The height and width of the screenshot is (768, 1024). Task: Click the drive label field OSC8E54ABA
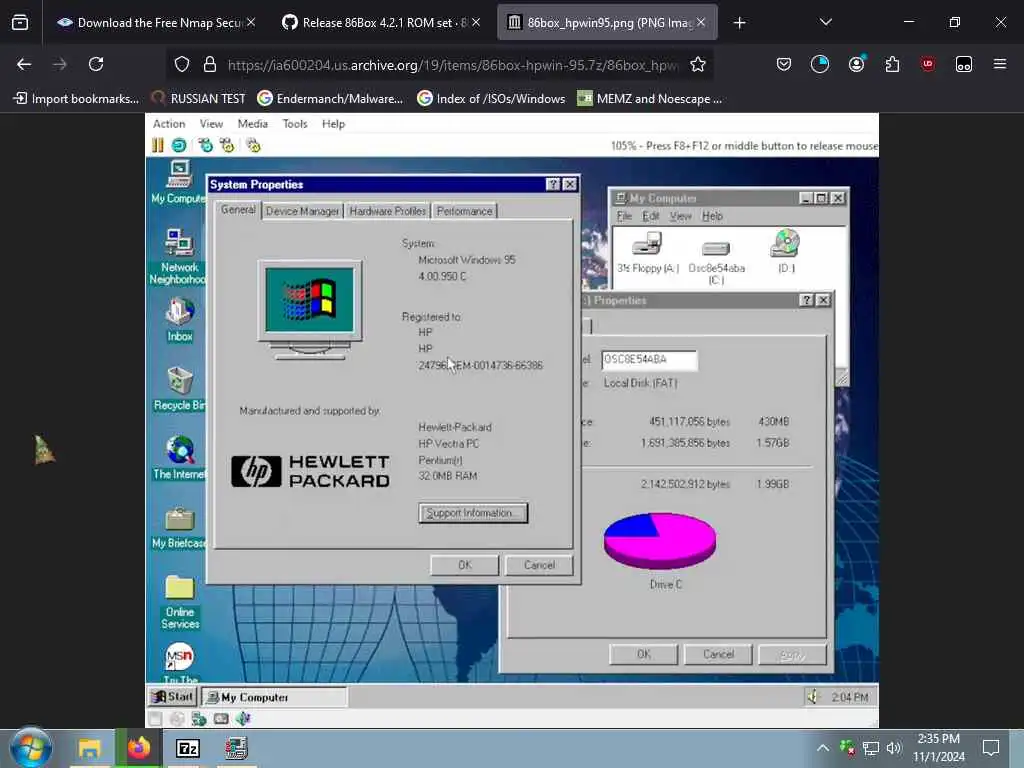point(649,360)
